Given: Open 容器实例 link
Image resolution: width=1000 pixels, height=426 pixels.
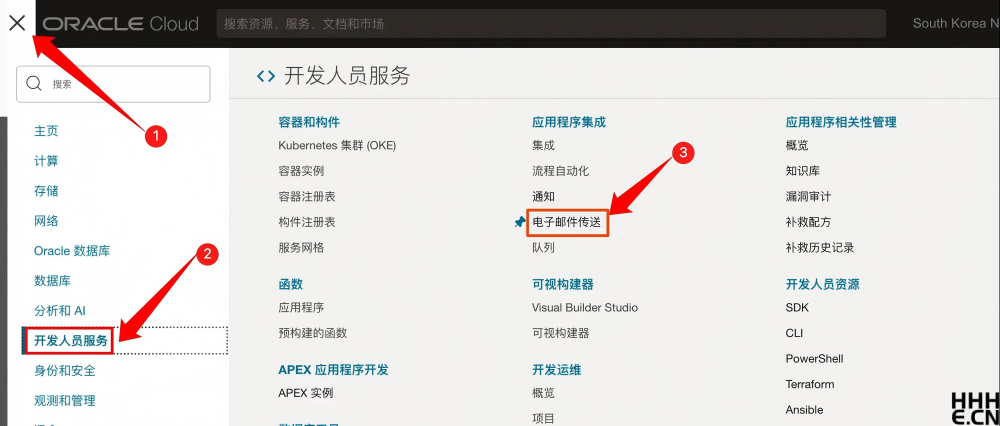Looking at the screenshot, I should [x=301, y=171].
